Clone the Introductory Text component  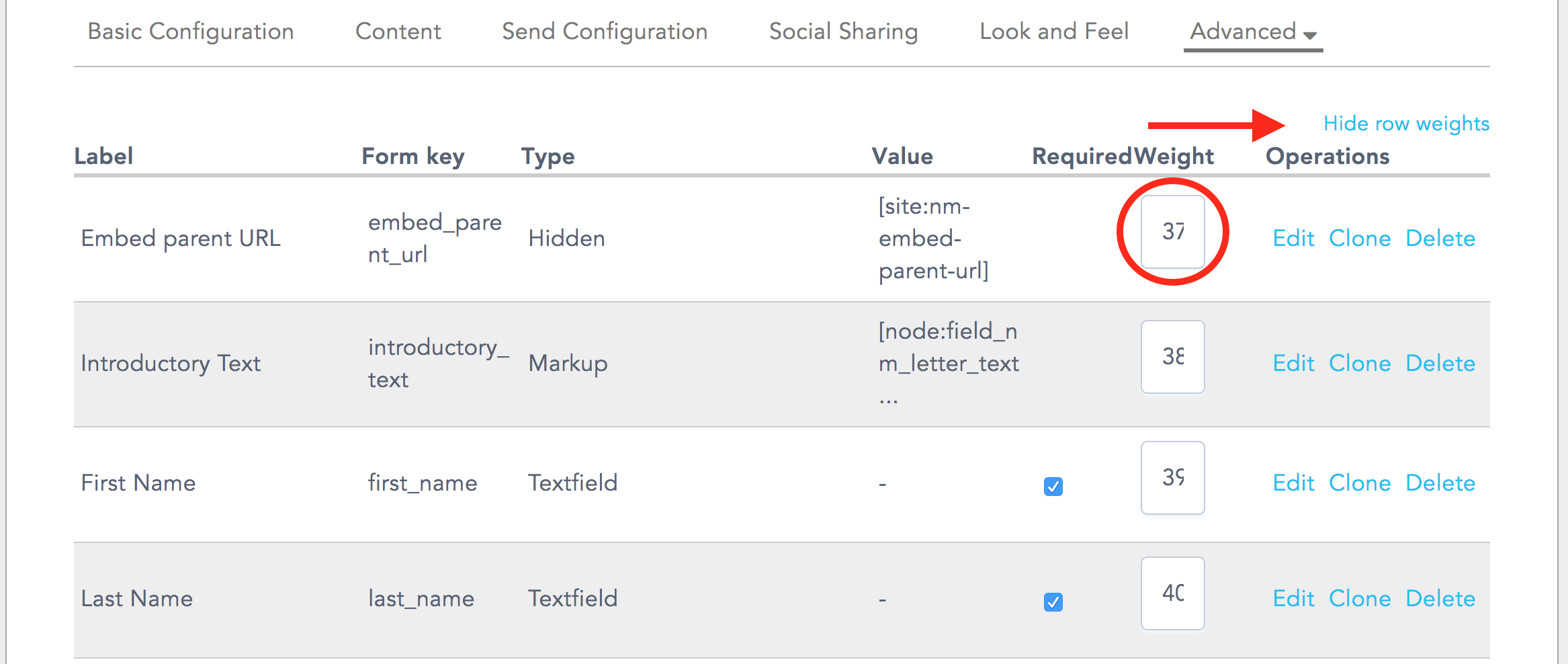pyautogui.click(x=1360, y=363)
